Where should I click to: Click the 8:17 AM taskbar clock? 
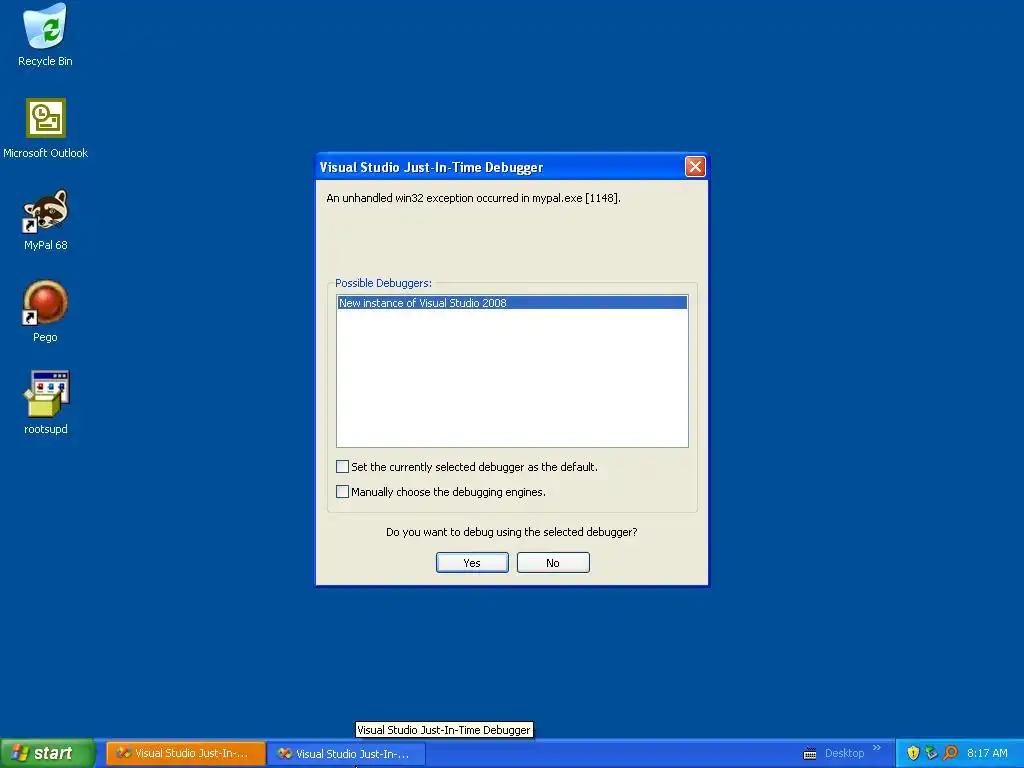(987, 753)
